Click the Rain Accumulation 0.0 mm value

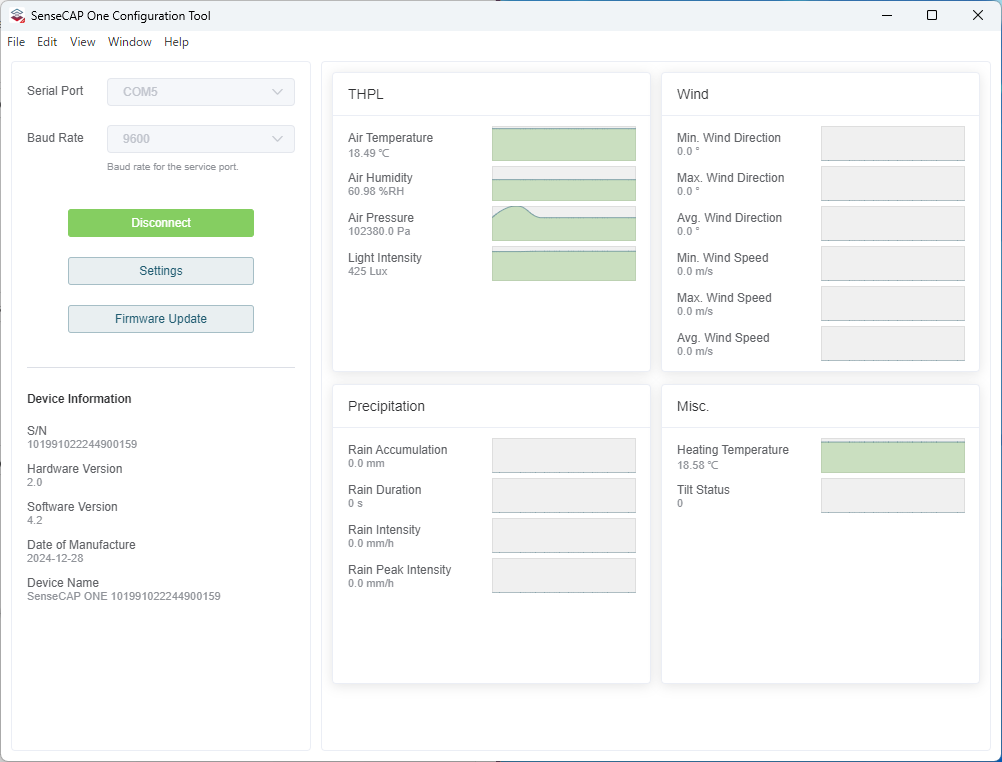tap(366, 463)
